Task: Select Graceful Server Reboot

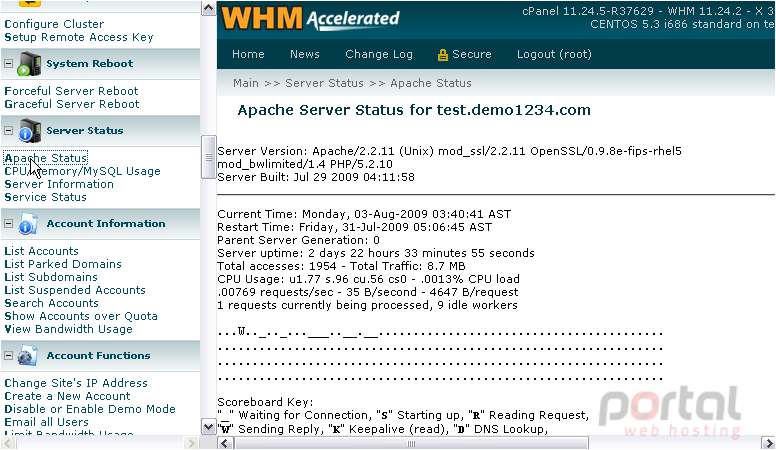Action: coord(72,104)
